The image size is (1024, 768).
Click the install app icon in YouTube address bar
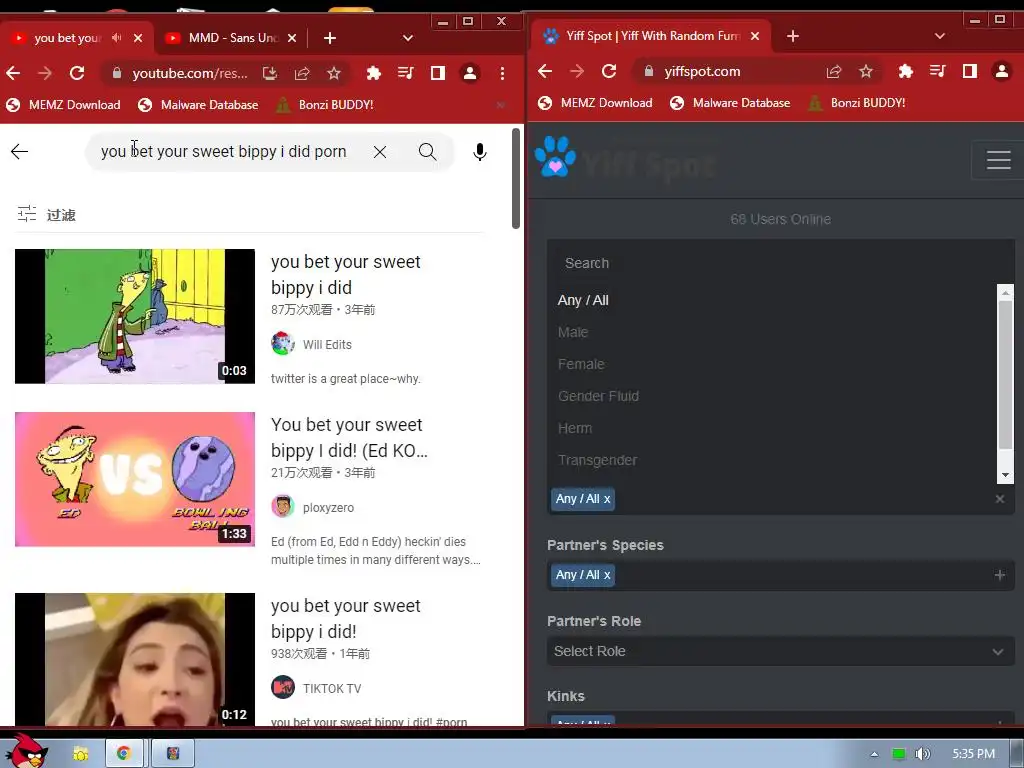click(270, 73)
